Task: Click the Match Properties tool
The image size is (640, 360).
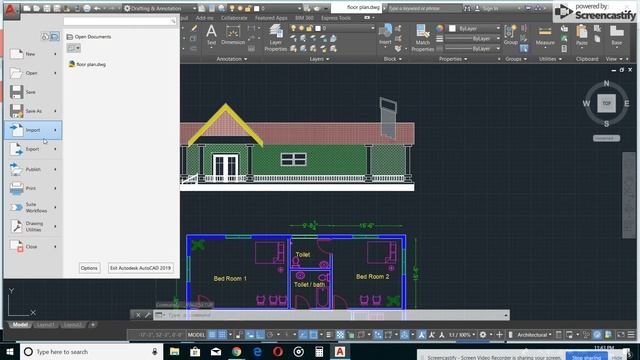Action: [422, 38]
